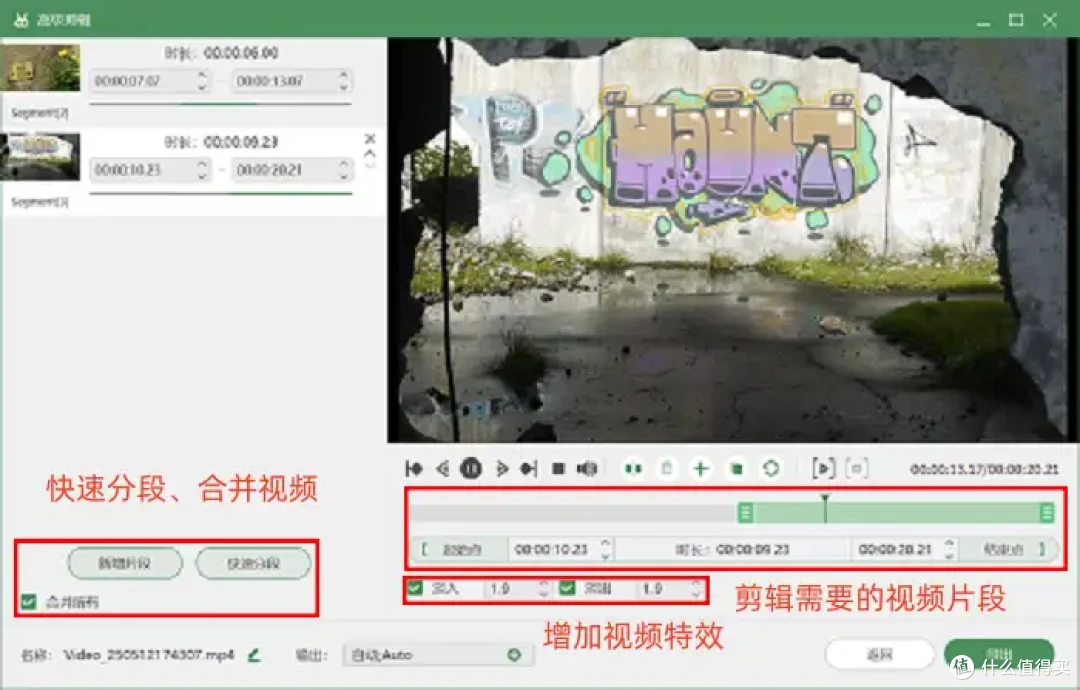Add a segment with the plus icon
1080x690 pixels.
pyautogui.click(x=700, y=469)
